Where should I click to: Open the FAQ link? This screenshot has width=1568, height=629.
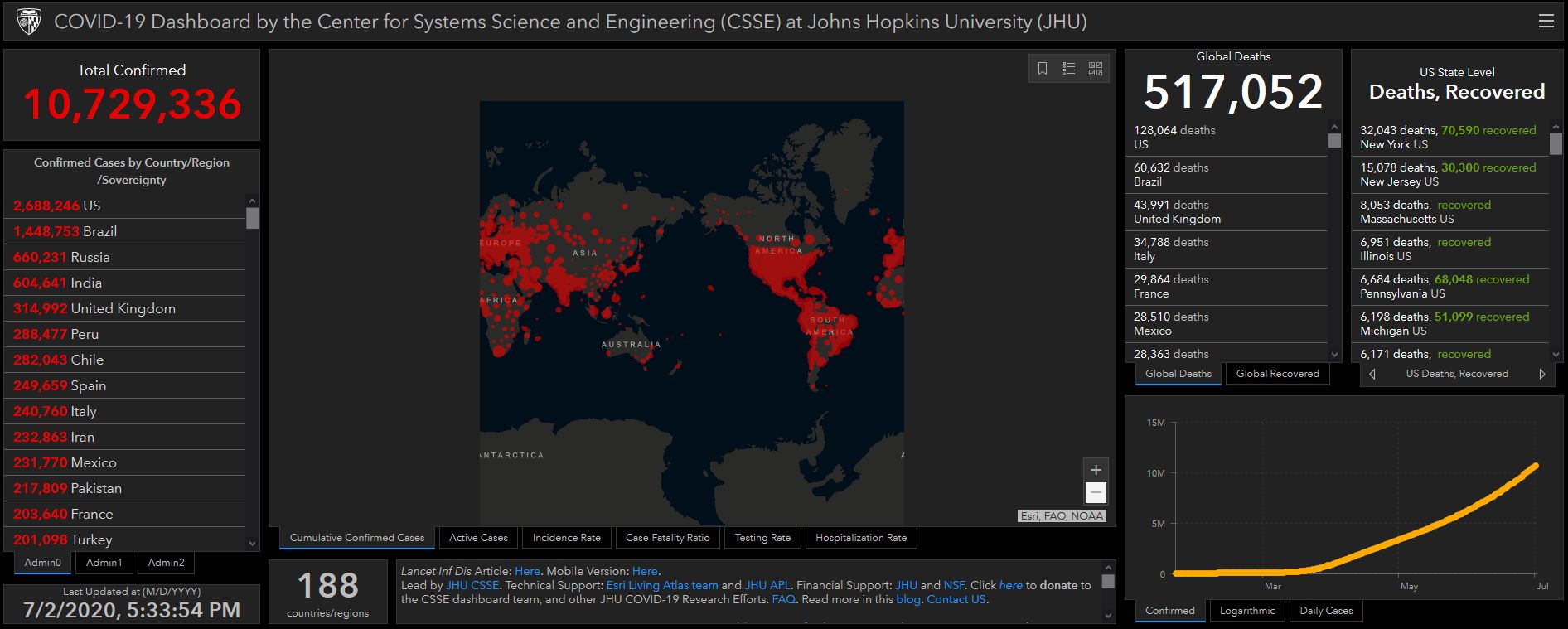coord(783,599)
